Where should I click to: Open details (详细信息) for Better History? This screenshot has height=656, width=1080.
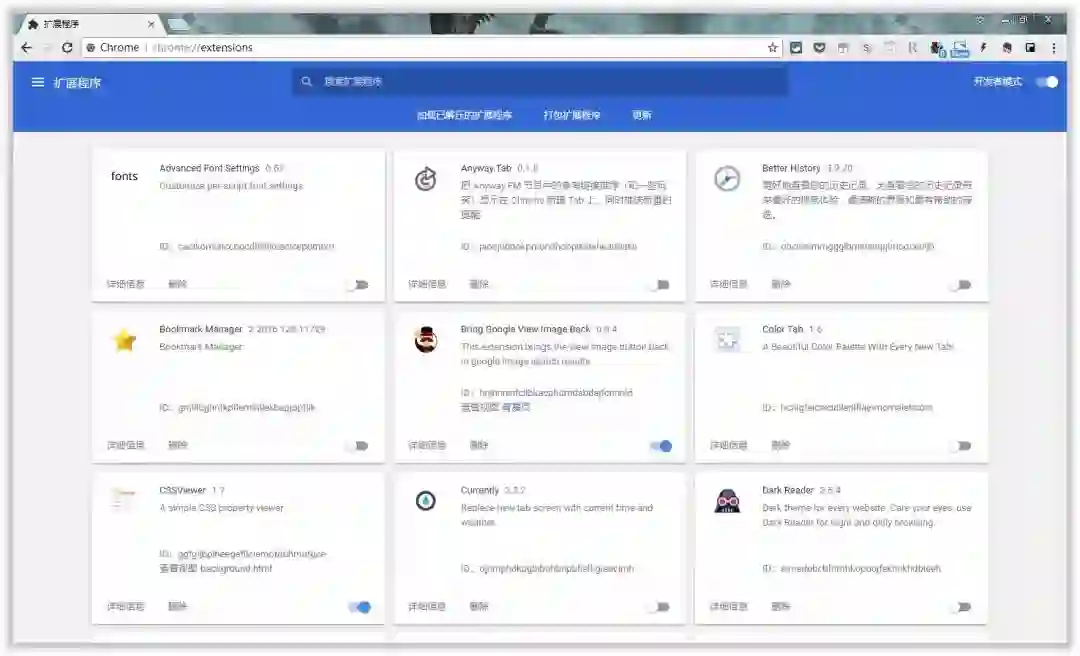pos(729,284)
